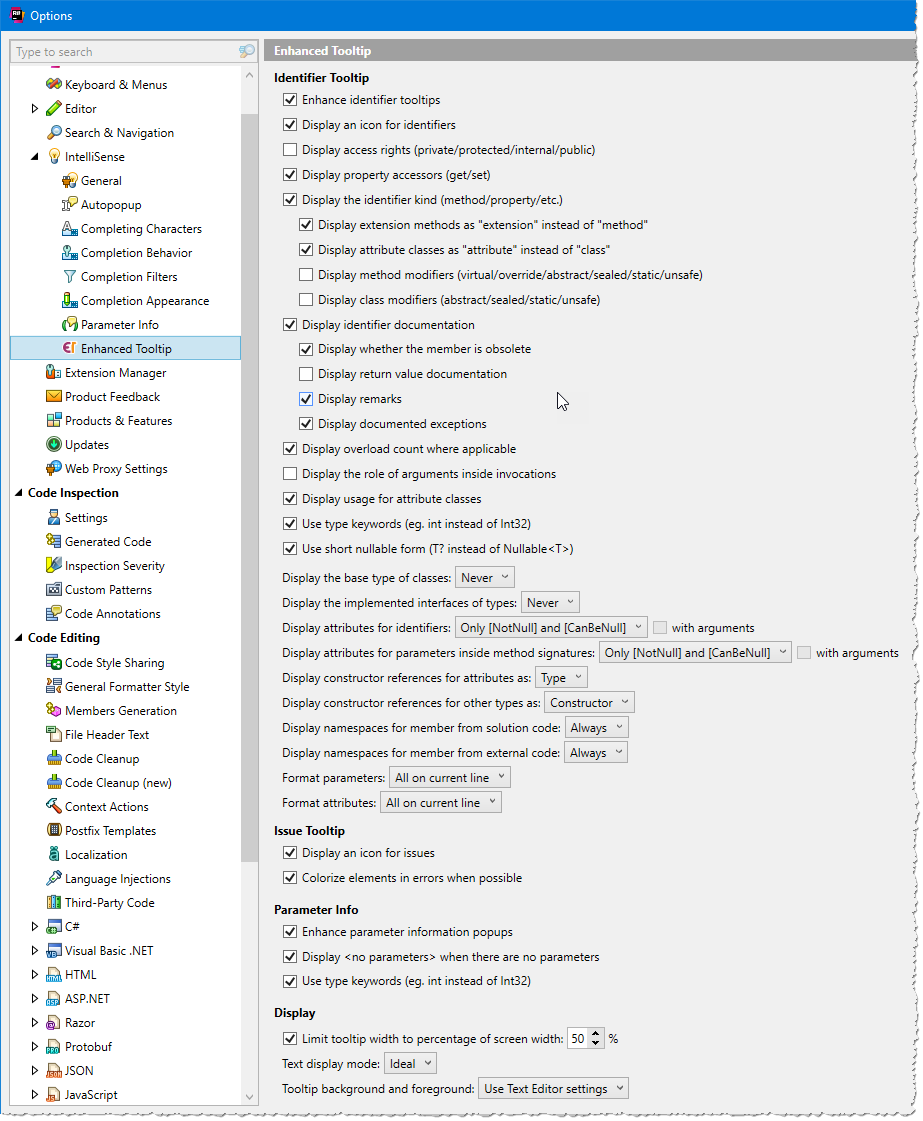Click the Product Feedback envelope icon
Image resolution: width=923 pixels, height=1121 pixels.
point(54,397)
